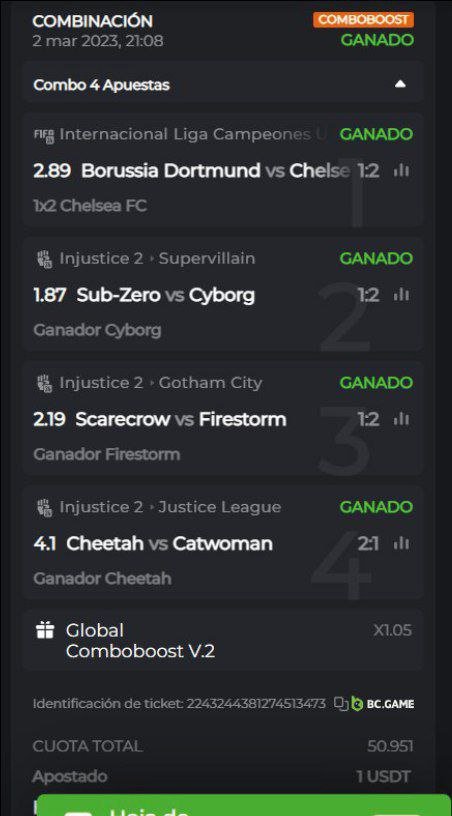Click the Injustice 2 Supervillain esports icon
The image size is (452, 816).
point(45,259)
